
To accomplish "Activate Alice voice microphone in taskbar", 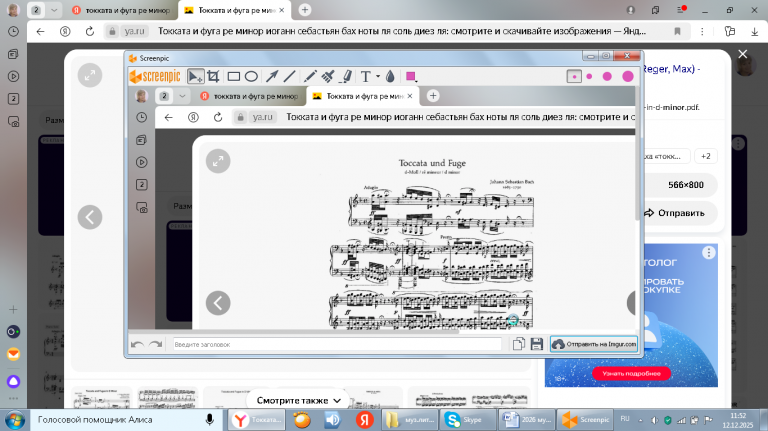I will pyautogui.click(x=210, y=420).
